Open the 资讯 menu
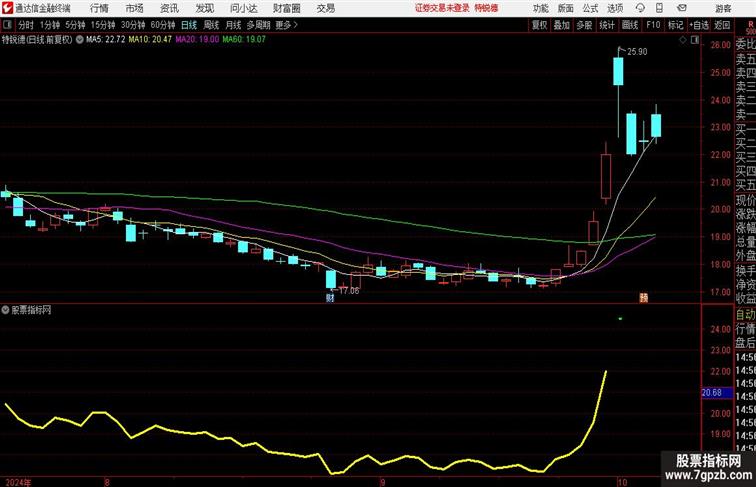This screenshot has height=487, width=756. click(169, 8)
